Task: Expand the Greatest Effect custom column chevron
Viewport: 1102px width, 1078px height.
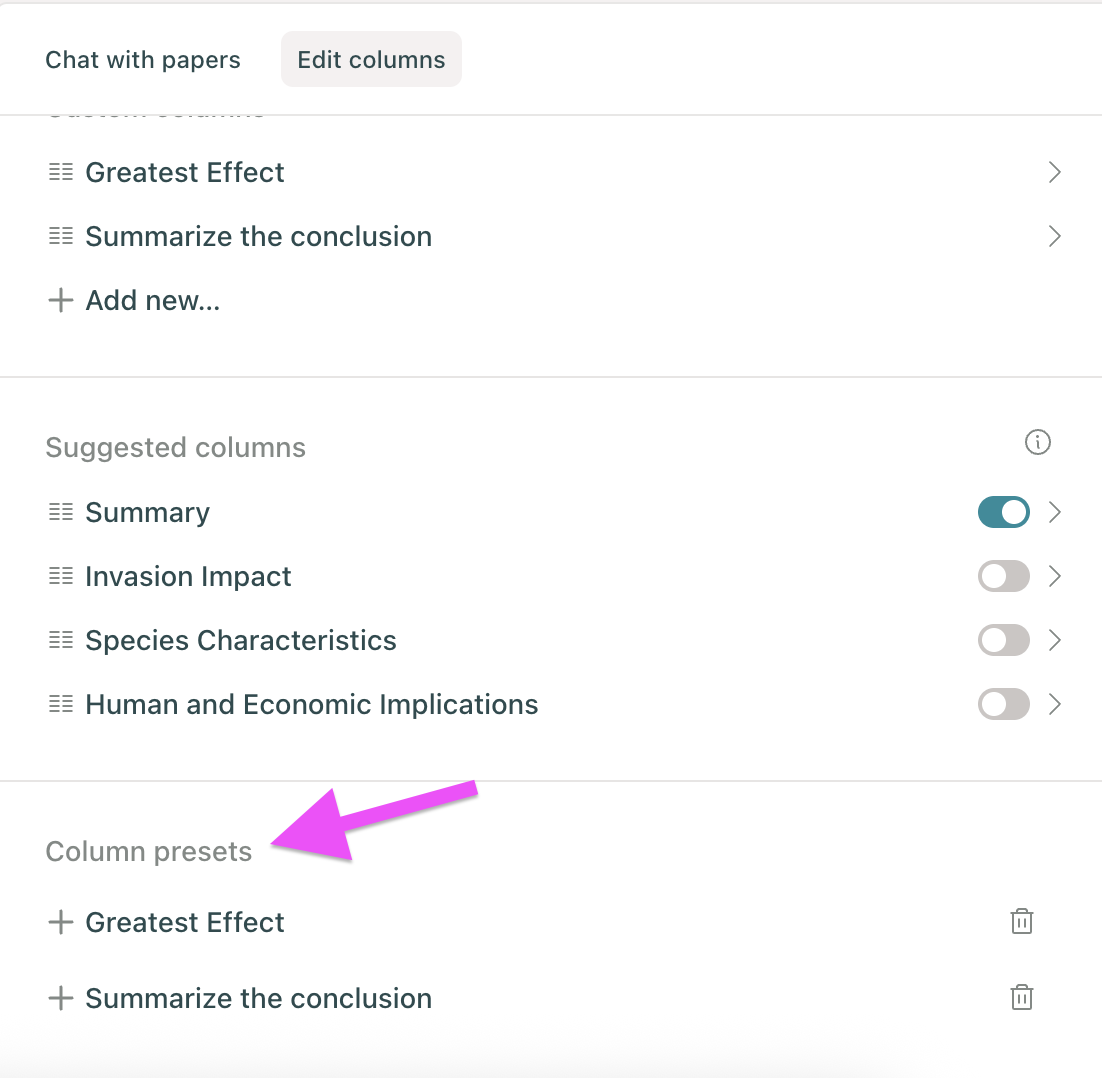Action: click(1054, 172)
